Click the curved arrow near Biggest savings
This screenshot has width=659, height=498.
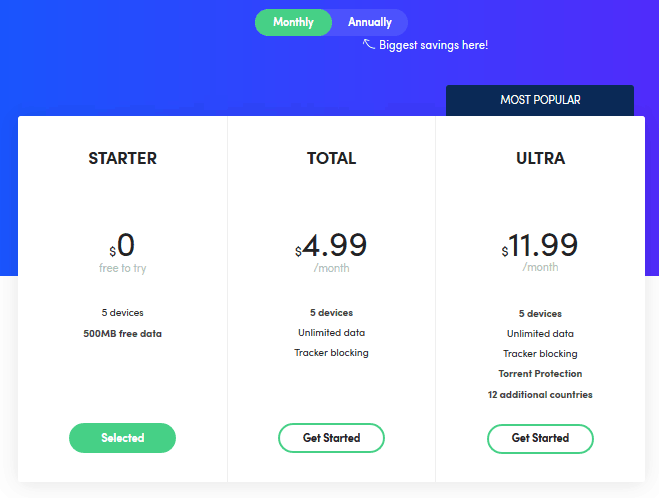tap(369, 44)
